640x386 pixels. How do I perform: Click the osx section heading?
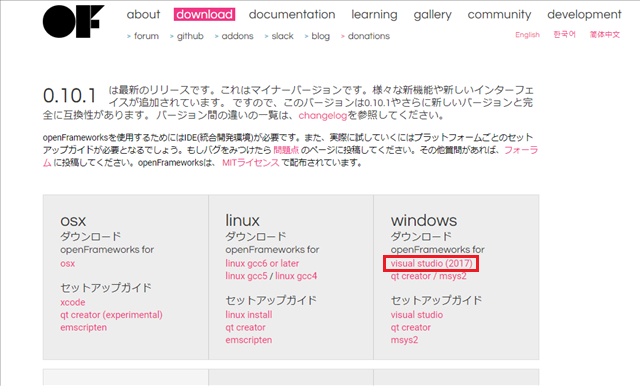73,221
